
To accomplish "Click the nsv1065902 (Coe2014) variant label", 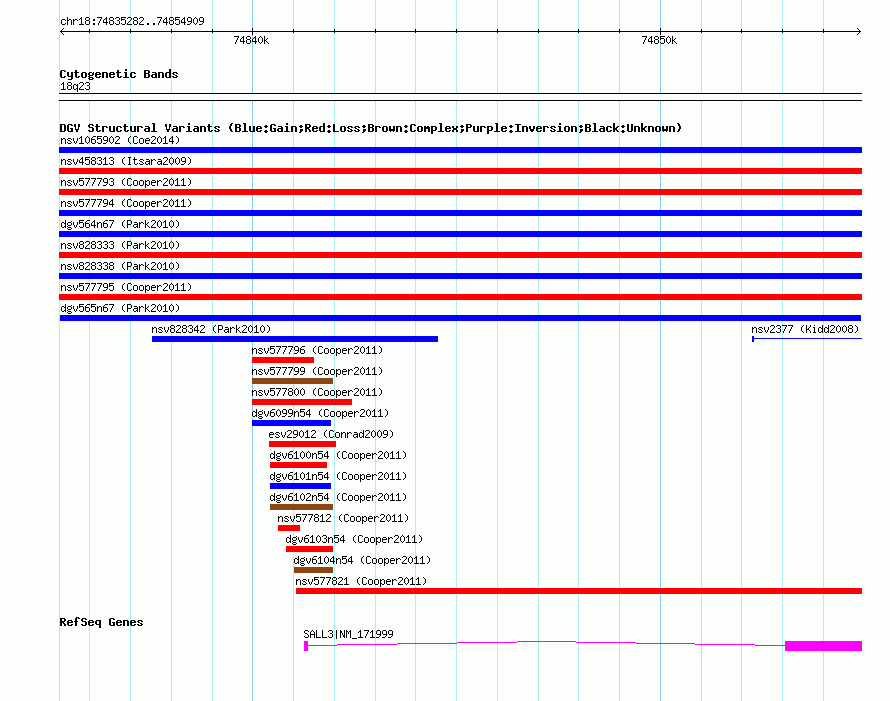I will pos(120,140).
